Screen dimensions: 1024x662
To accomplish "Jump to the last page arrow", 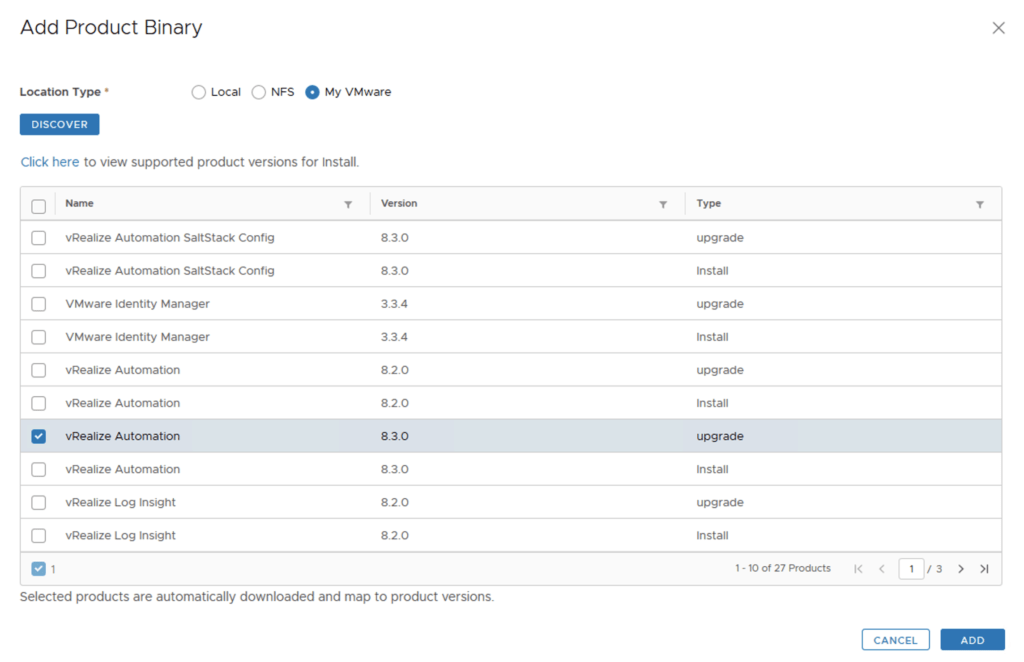I will coord(984,569).
